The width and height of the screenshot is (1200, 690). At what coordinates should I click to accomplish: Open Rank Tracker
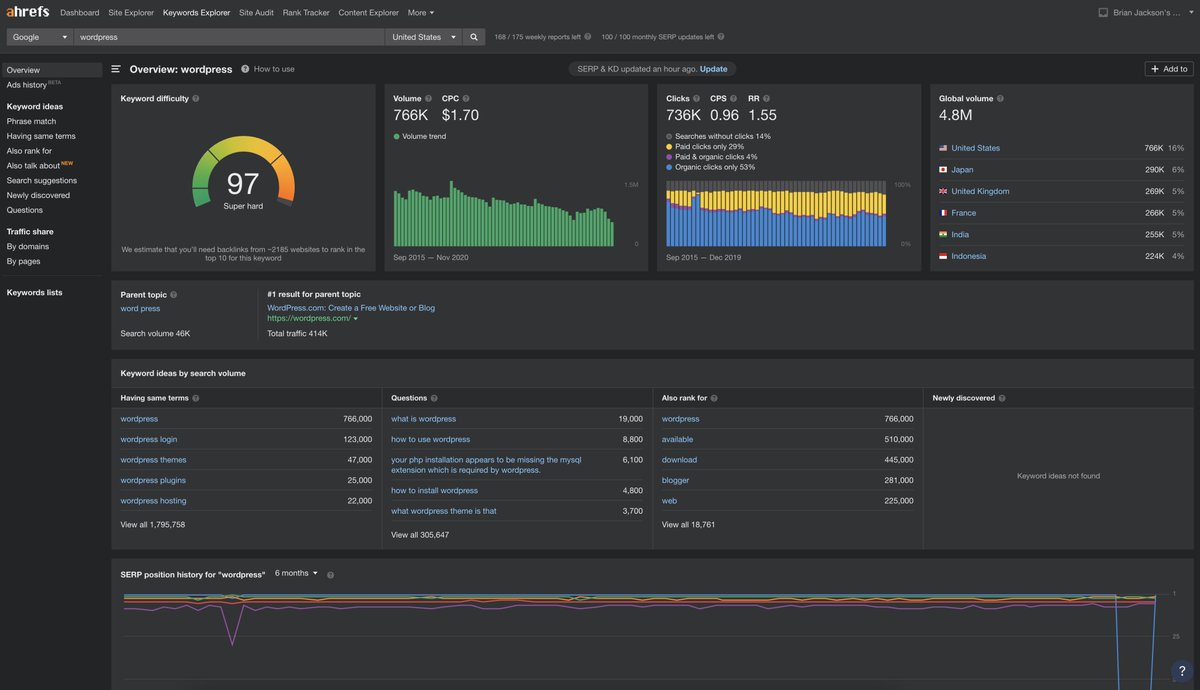(306, 13)
